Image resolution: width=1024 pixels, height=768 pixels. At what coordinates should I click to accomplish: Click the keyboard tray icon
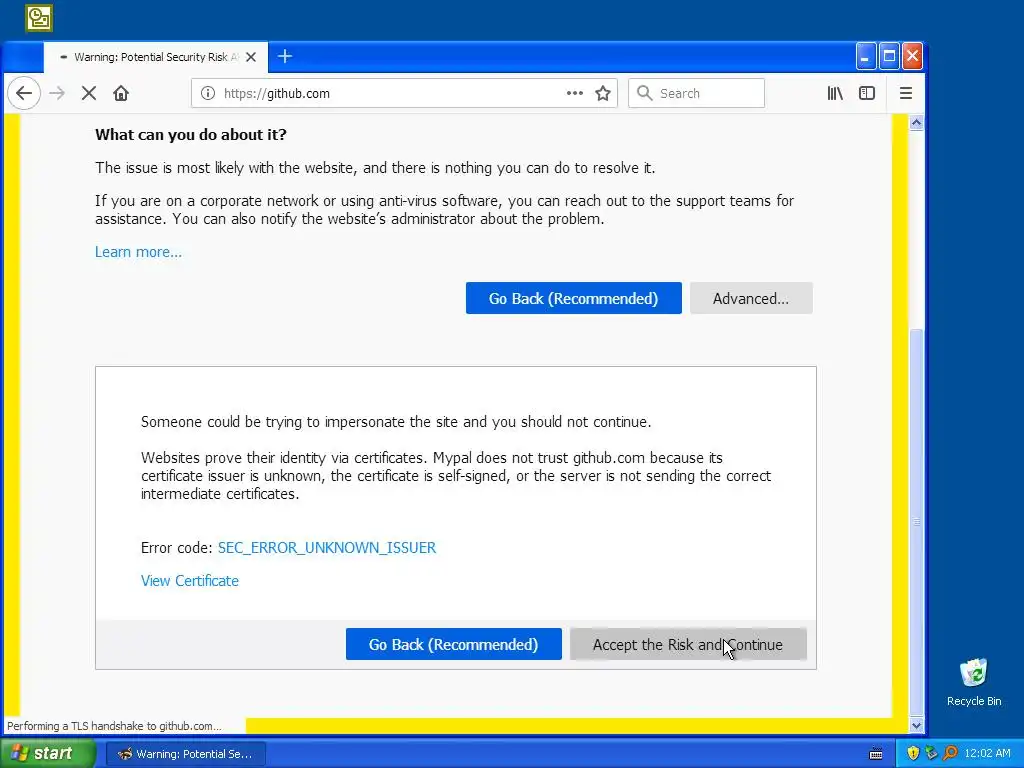click(876, 754)
